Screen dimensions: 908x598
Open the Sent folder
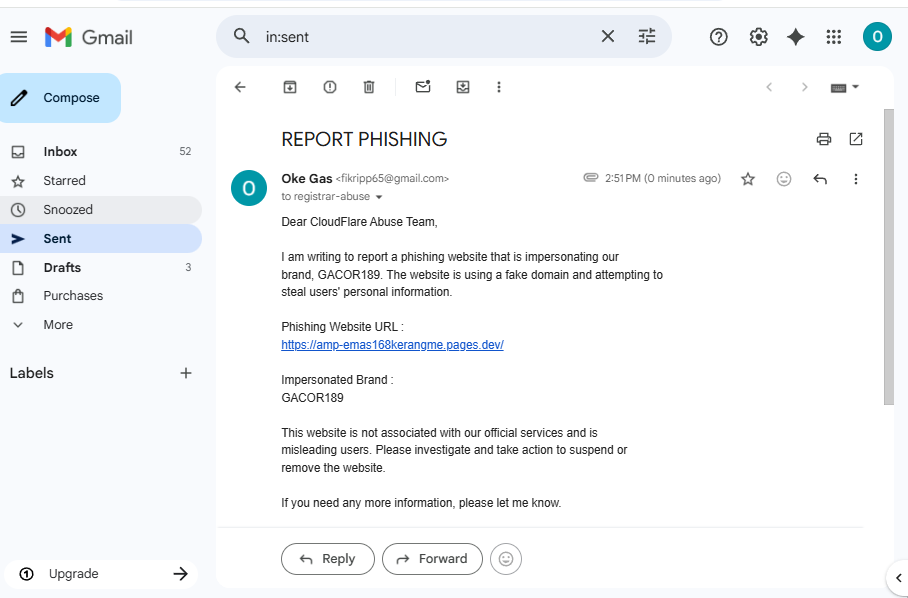(101, 239)
